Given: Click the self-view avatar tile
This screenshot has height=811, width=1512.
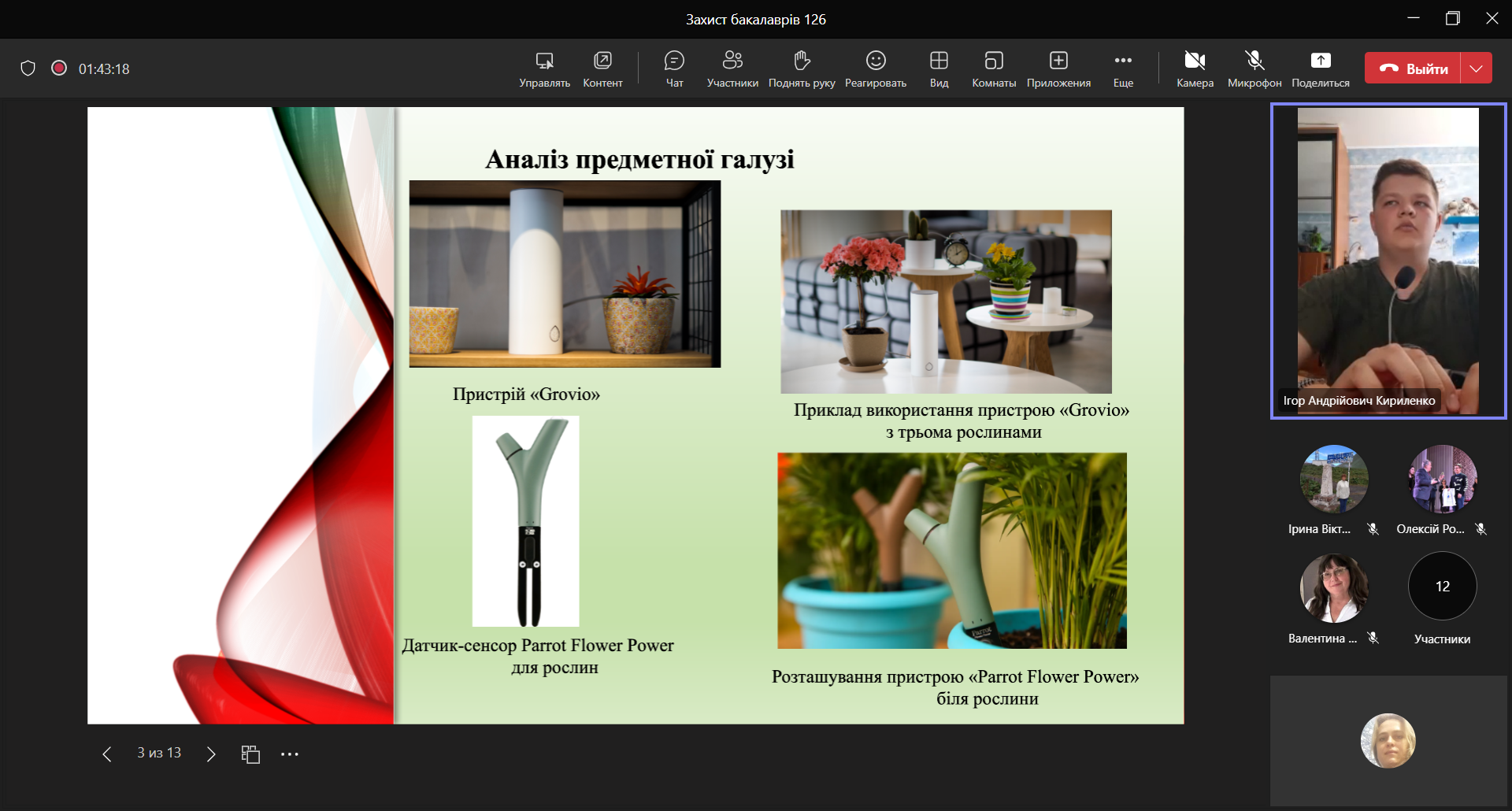Looking at the screenshot, I should [x=1388, y=740].
